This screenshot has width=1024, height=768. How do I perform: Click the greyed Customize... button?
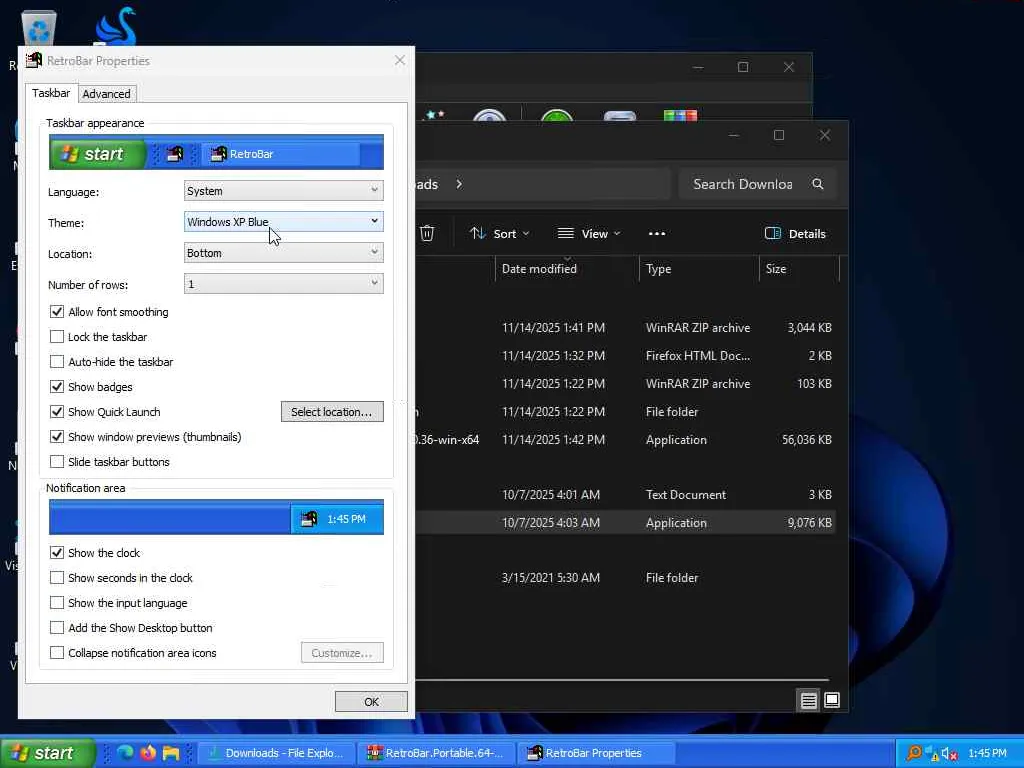point(342,653)
